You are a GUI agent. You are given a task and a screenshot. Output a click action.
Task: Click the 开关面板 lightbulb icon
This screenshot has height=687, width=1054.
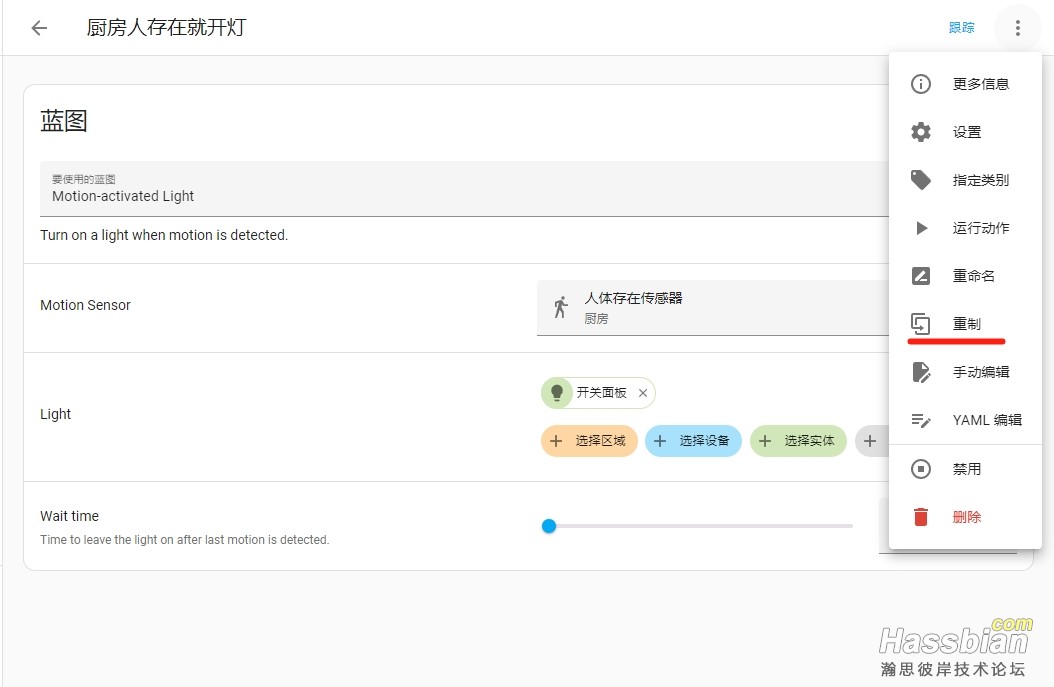557,393
